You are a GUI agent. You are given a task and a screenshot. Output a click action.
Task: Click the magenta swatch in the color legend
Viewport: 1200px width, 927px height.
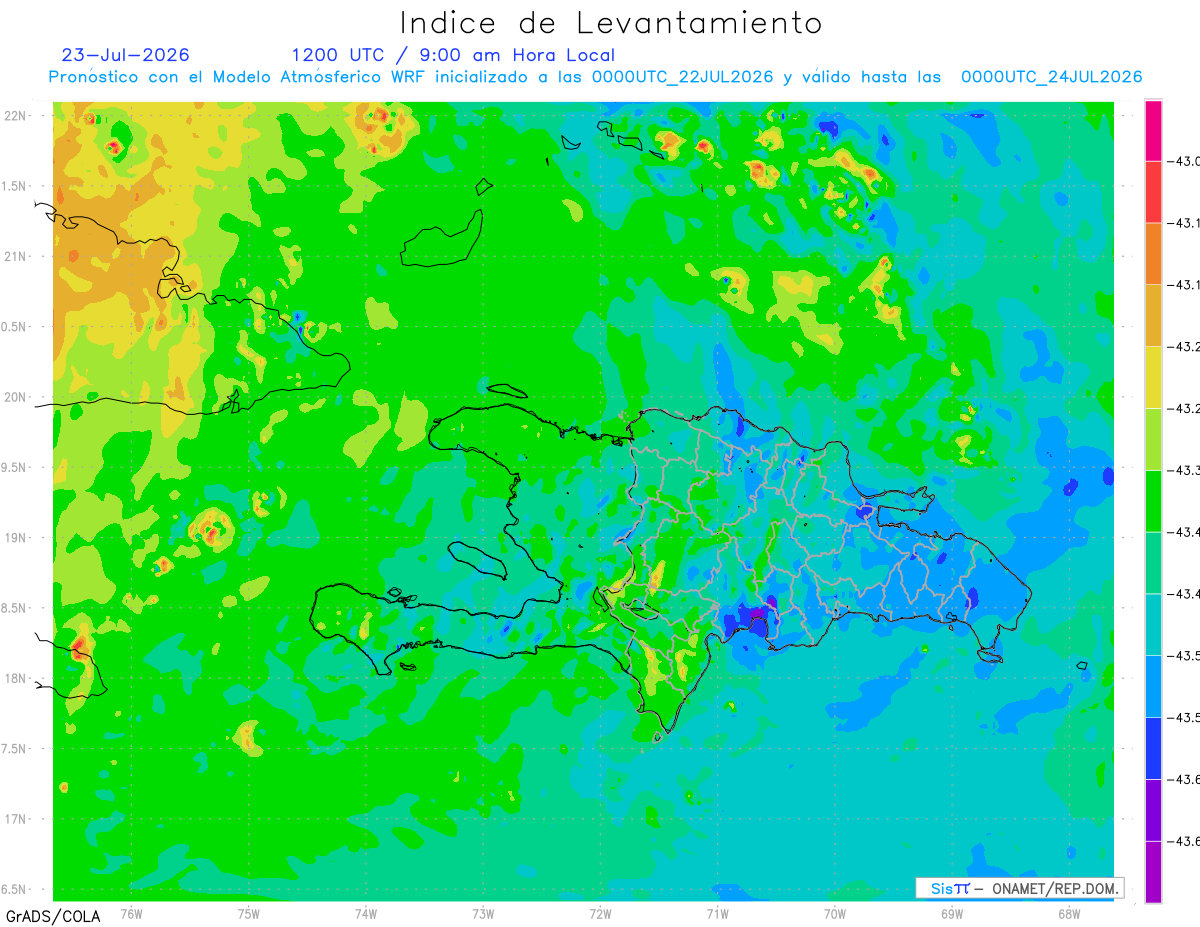(x=1153, y=130)
